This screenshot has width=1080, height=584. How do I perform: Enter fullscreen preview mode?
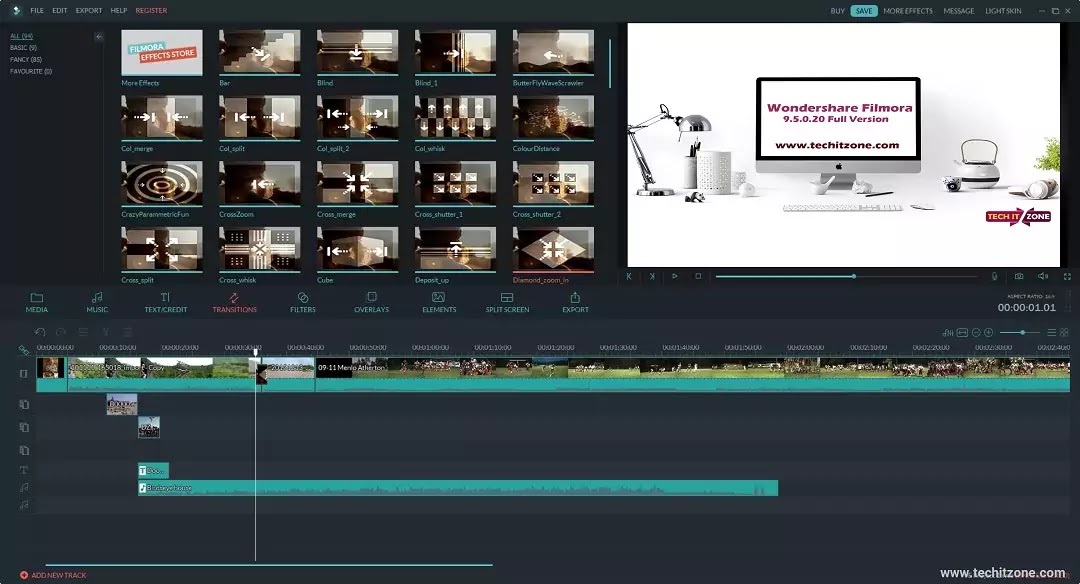tap(1067, 276)
